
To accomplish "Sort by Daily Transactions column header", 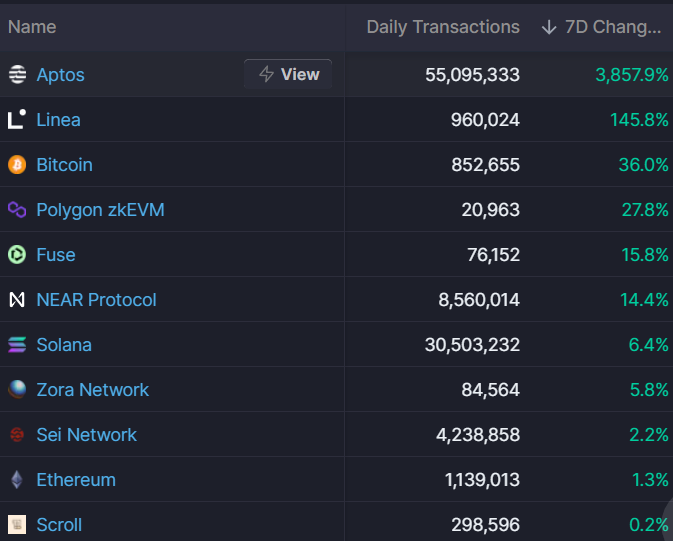I will pos(443,27).
